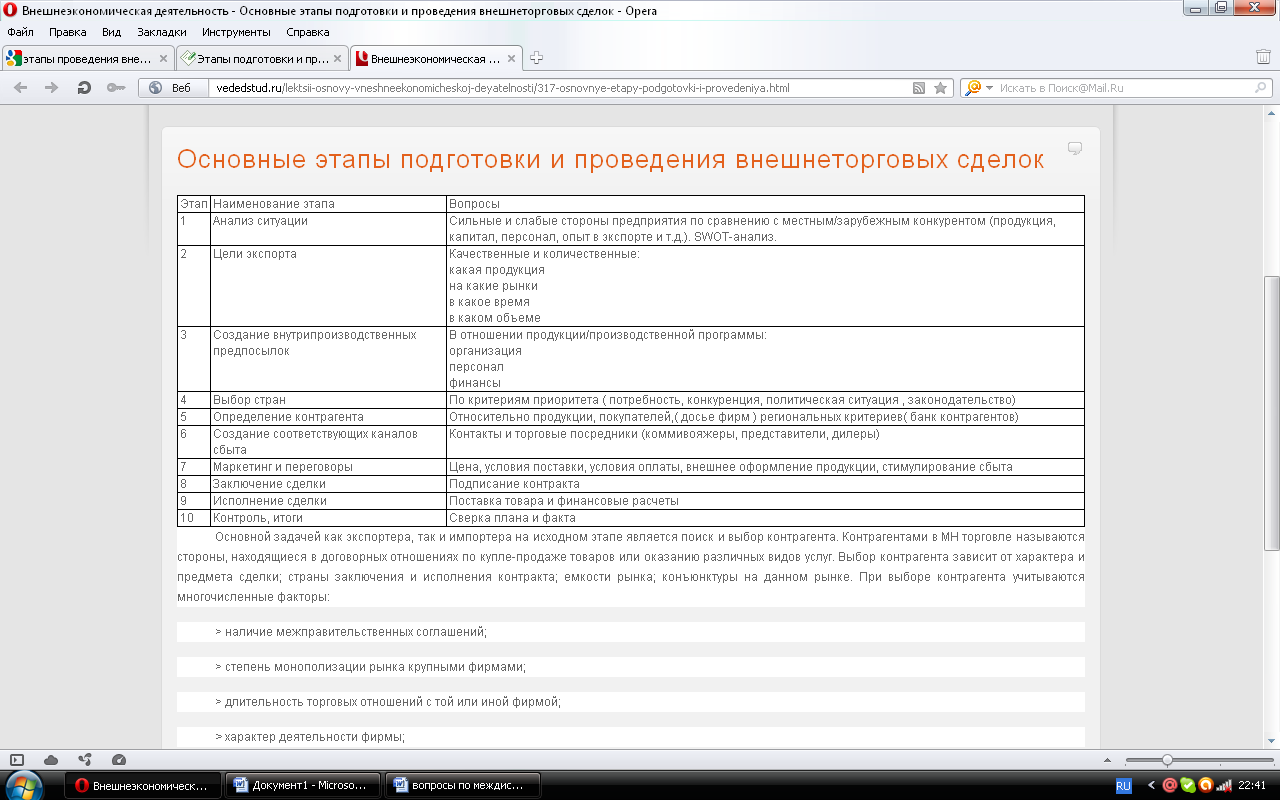The height and width of the screenshot is (800, 1280).
Task: Click the scrollbar down arrow
Action: pyautogui.click(x=1272, y=739)
